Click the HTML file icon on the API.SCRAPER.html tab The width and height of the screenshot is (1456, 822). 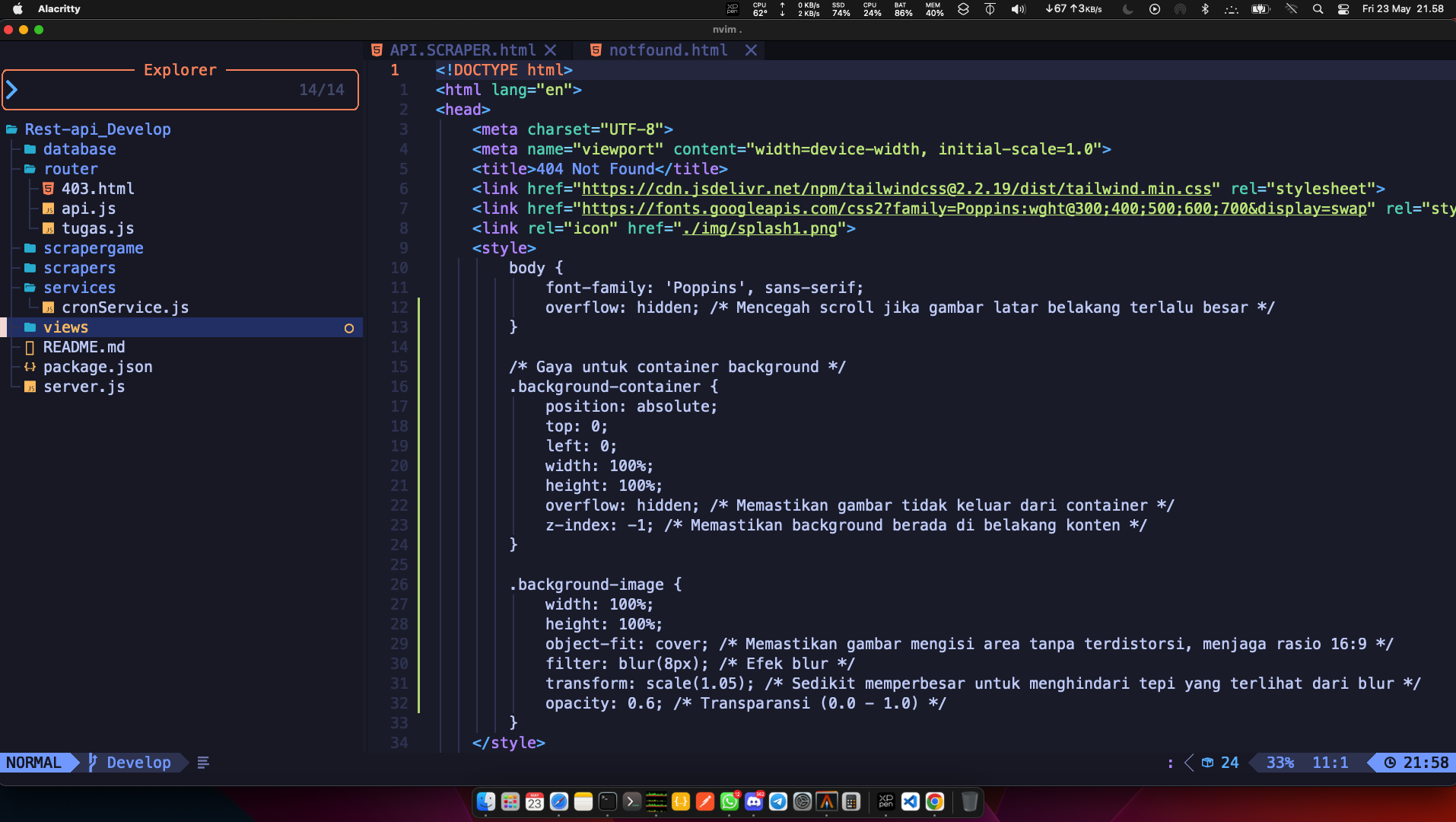377,50
